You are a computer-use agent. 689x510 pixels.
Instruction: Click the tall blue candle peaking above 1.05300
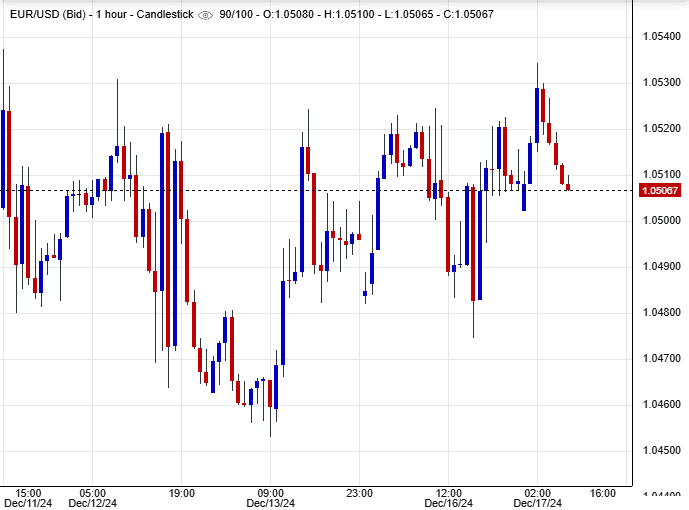coord(538,115)
